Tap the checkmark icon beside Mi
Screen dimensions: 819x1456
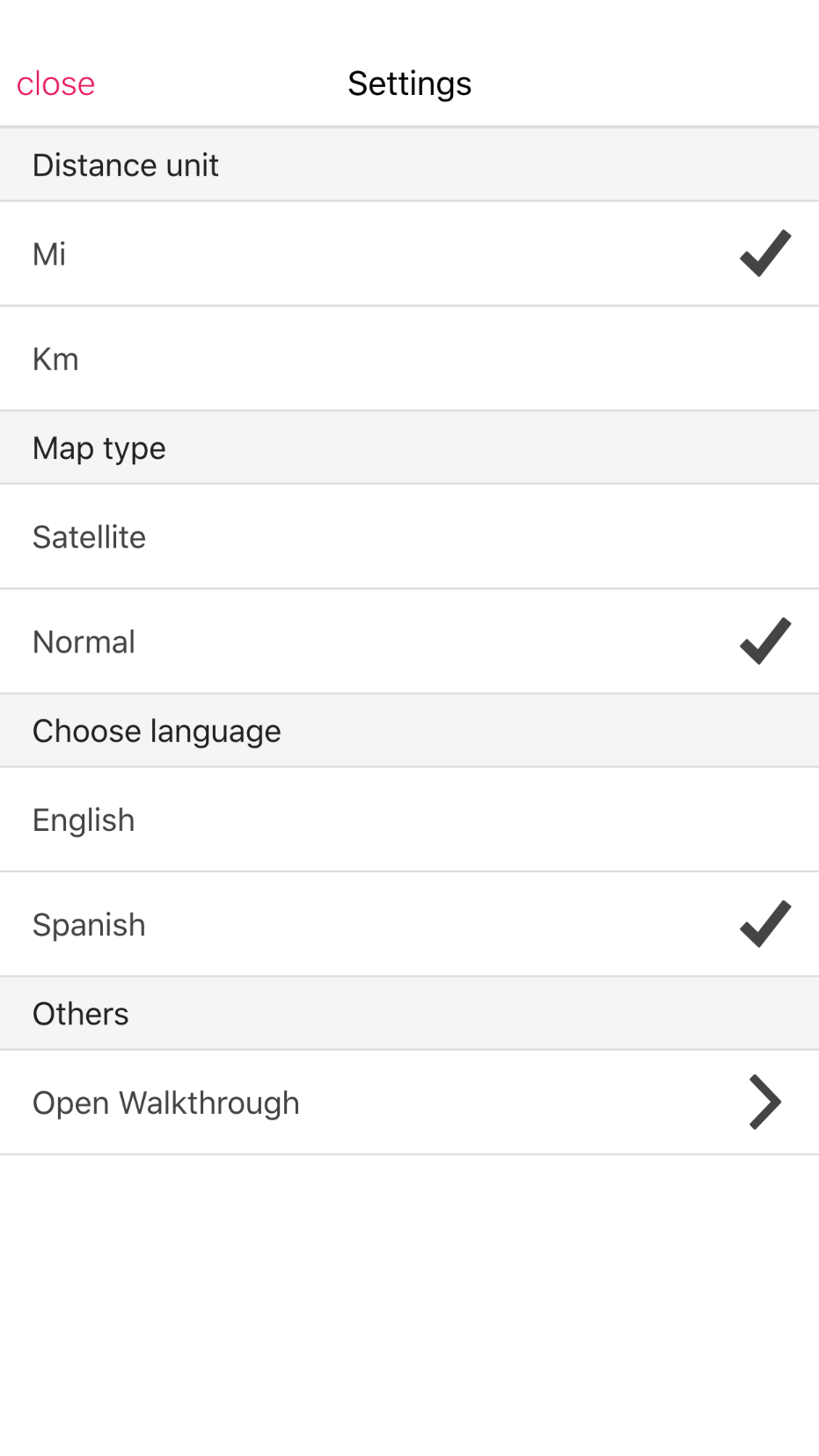pos(764,254)
